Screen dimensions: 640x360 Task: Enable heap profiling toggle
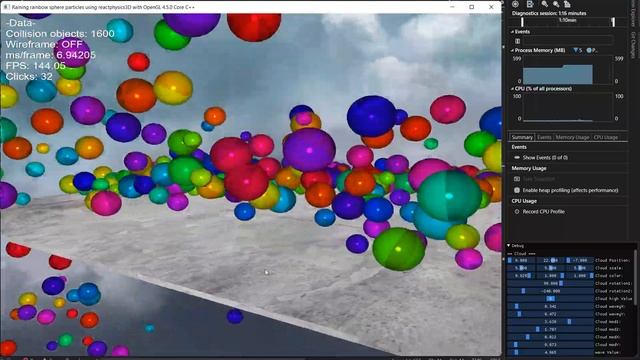(x=517, y=190)
